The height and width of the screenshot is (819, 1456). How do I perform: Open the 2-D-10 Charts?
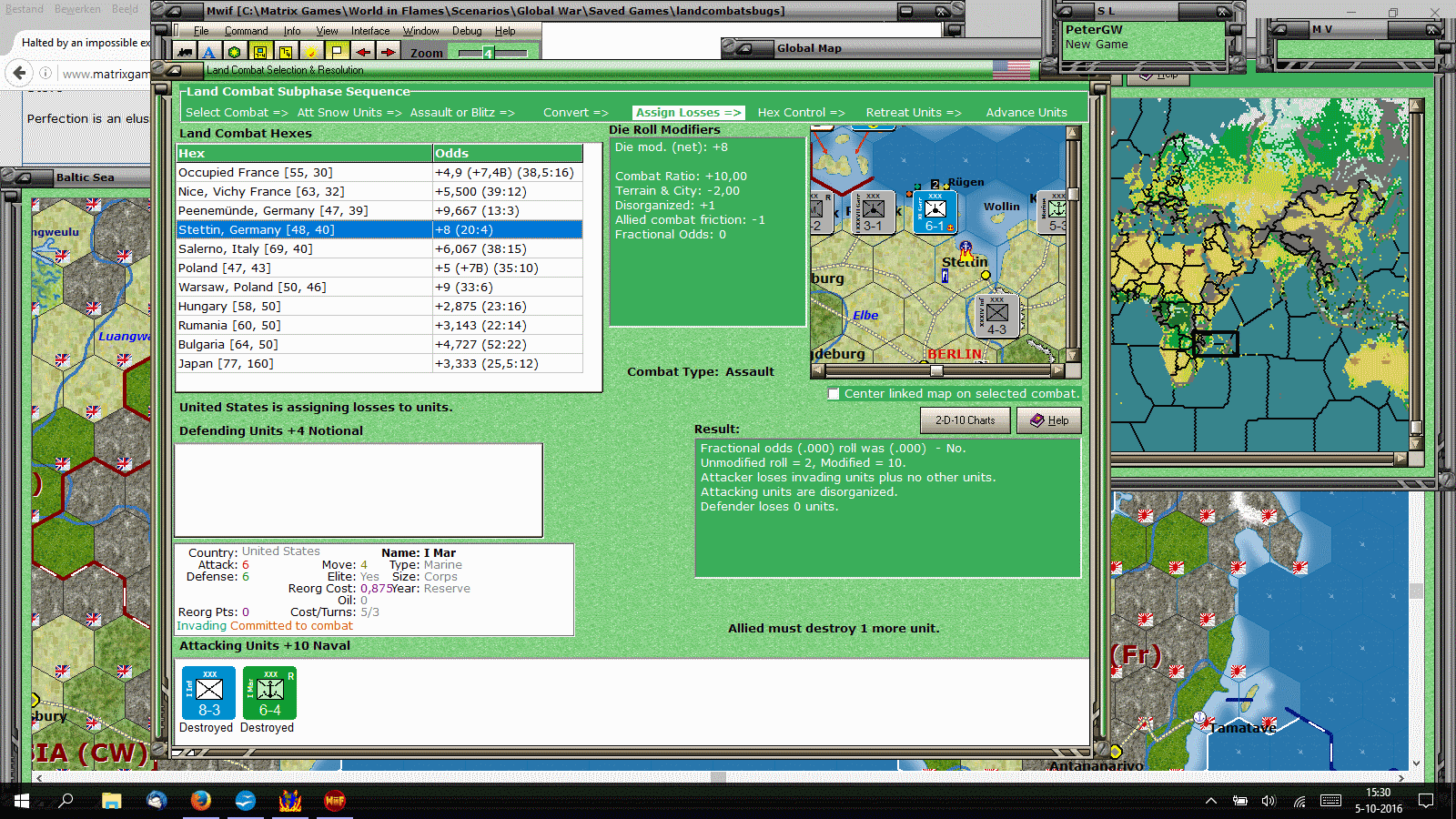click(966, 420)
